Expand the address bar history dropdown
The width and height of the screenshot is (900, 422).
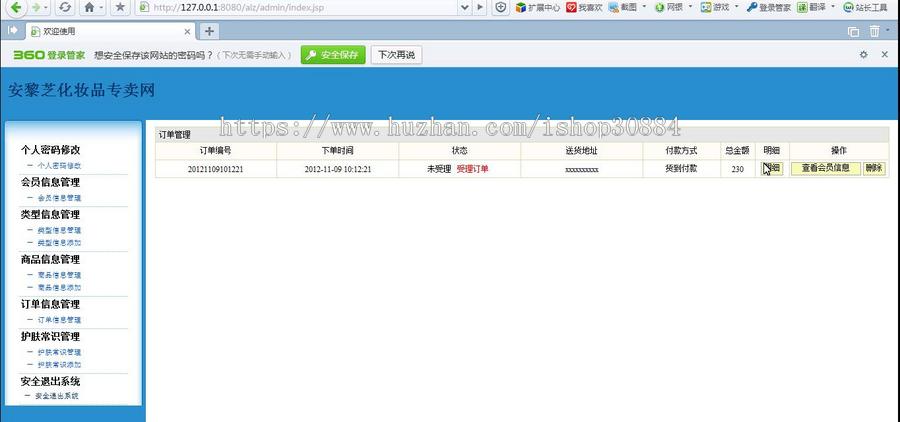[x=465, y=7]
